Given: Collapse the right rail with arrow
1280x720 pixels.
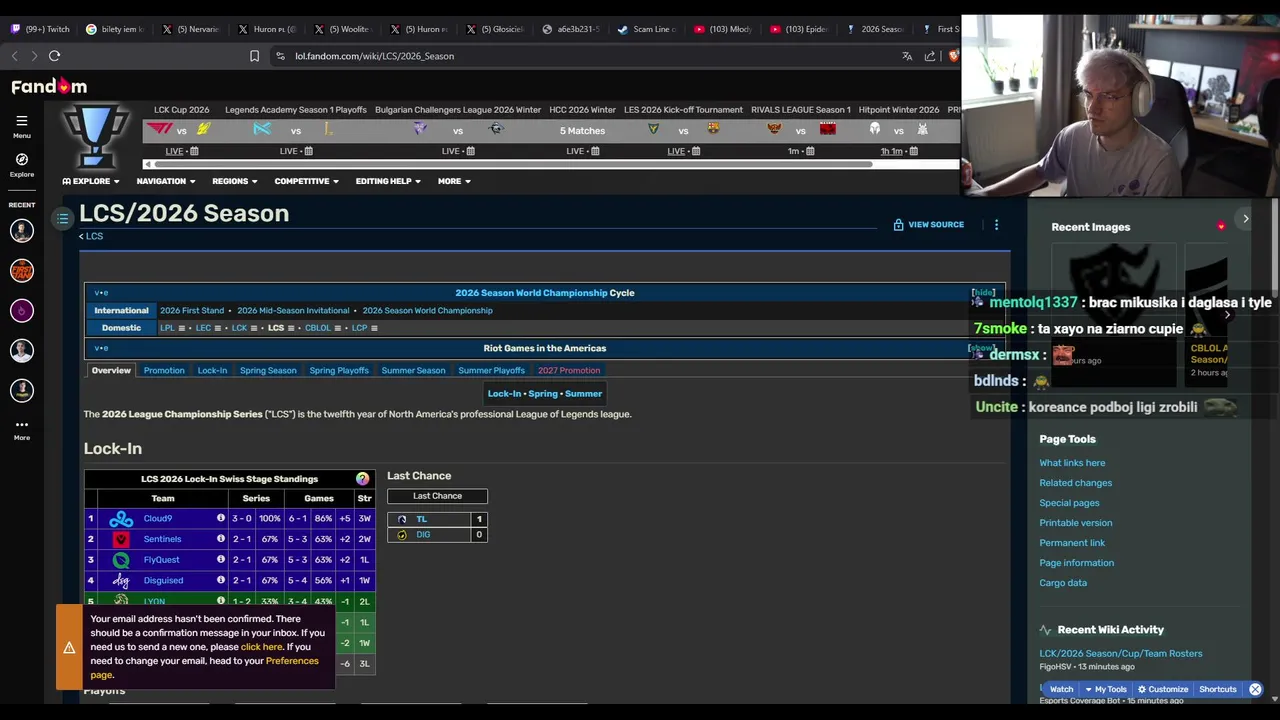Looking at the screenshot, I should 1245,218.
